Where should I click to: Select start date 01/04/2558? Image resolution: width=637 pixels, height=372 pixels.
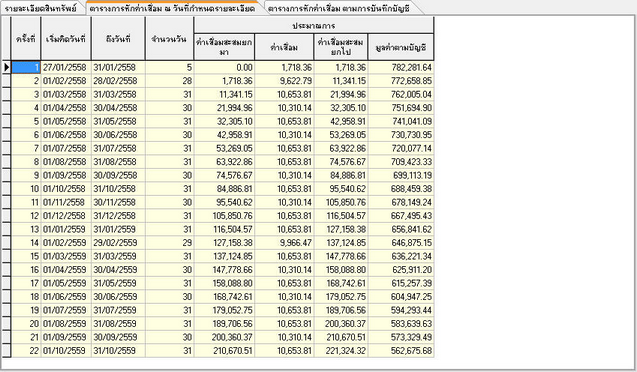click(x=66, y=108)
